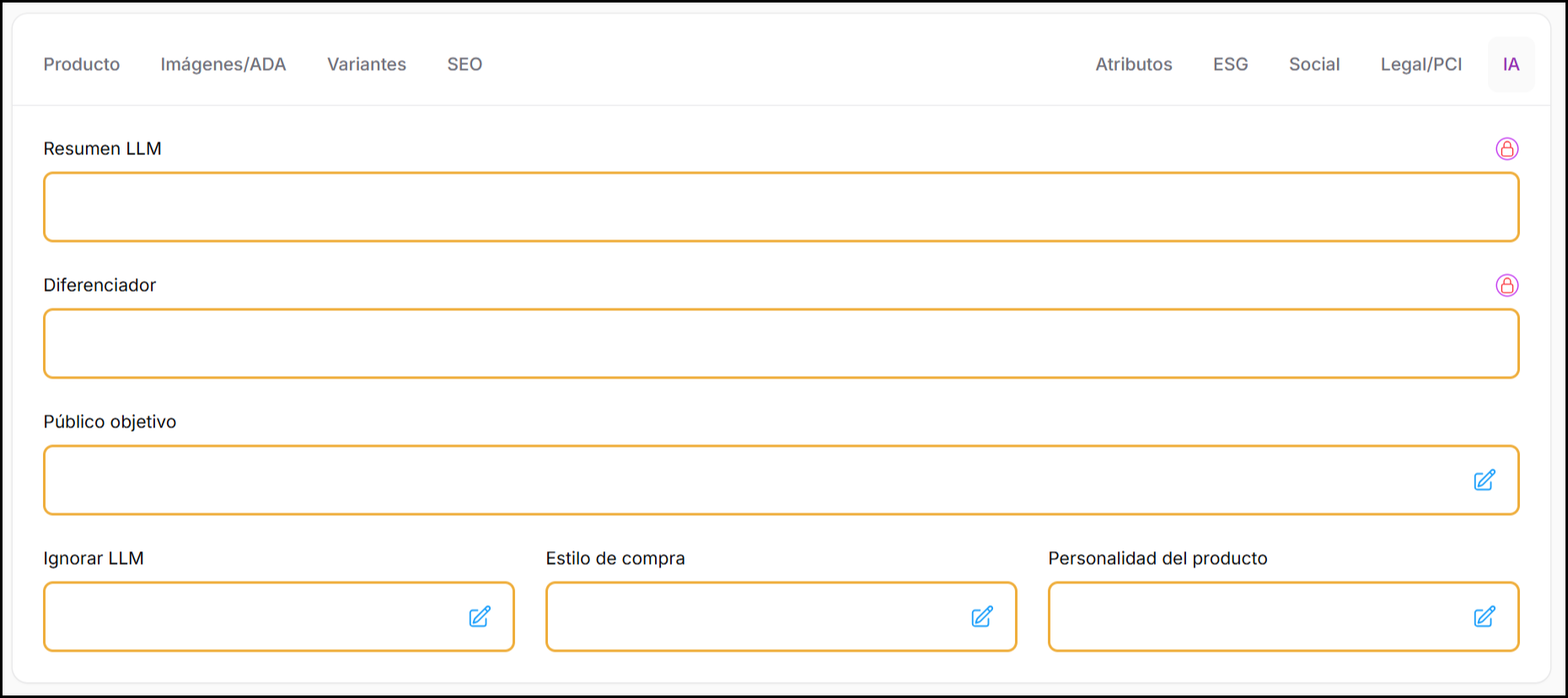The image size is (1568, 698).
Task: Click the lock icon beside Diferenciador
Action: (1506, 285)
